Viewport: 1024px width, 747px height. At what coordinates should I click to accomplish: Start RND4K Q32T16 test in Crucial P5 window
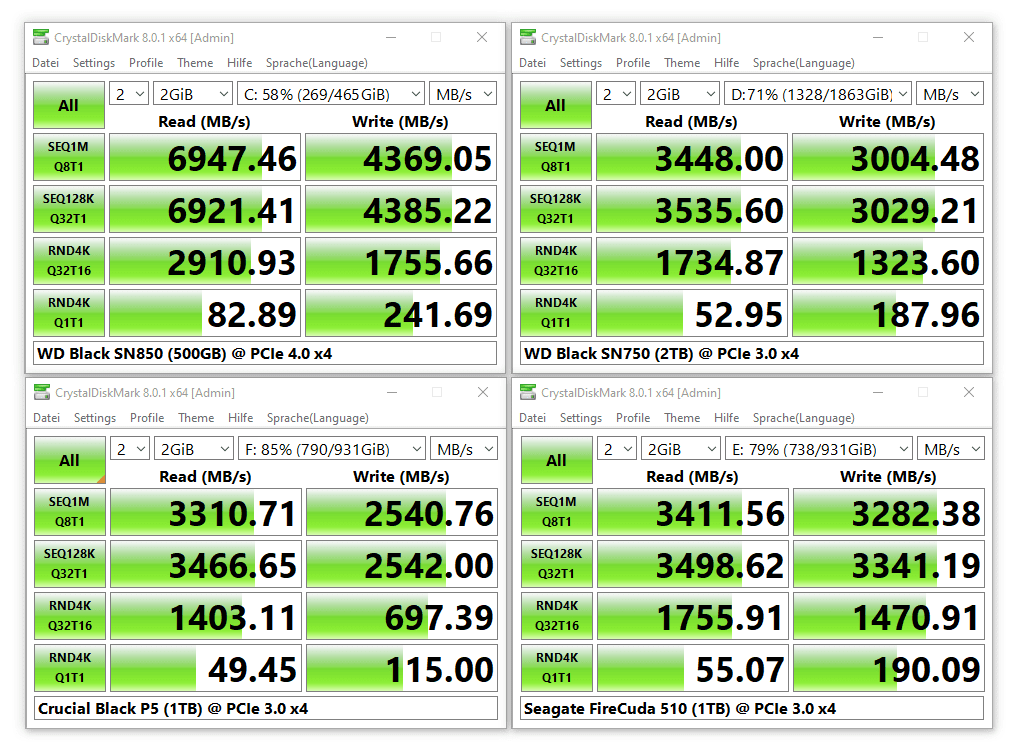click(70, 616)
